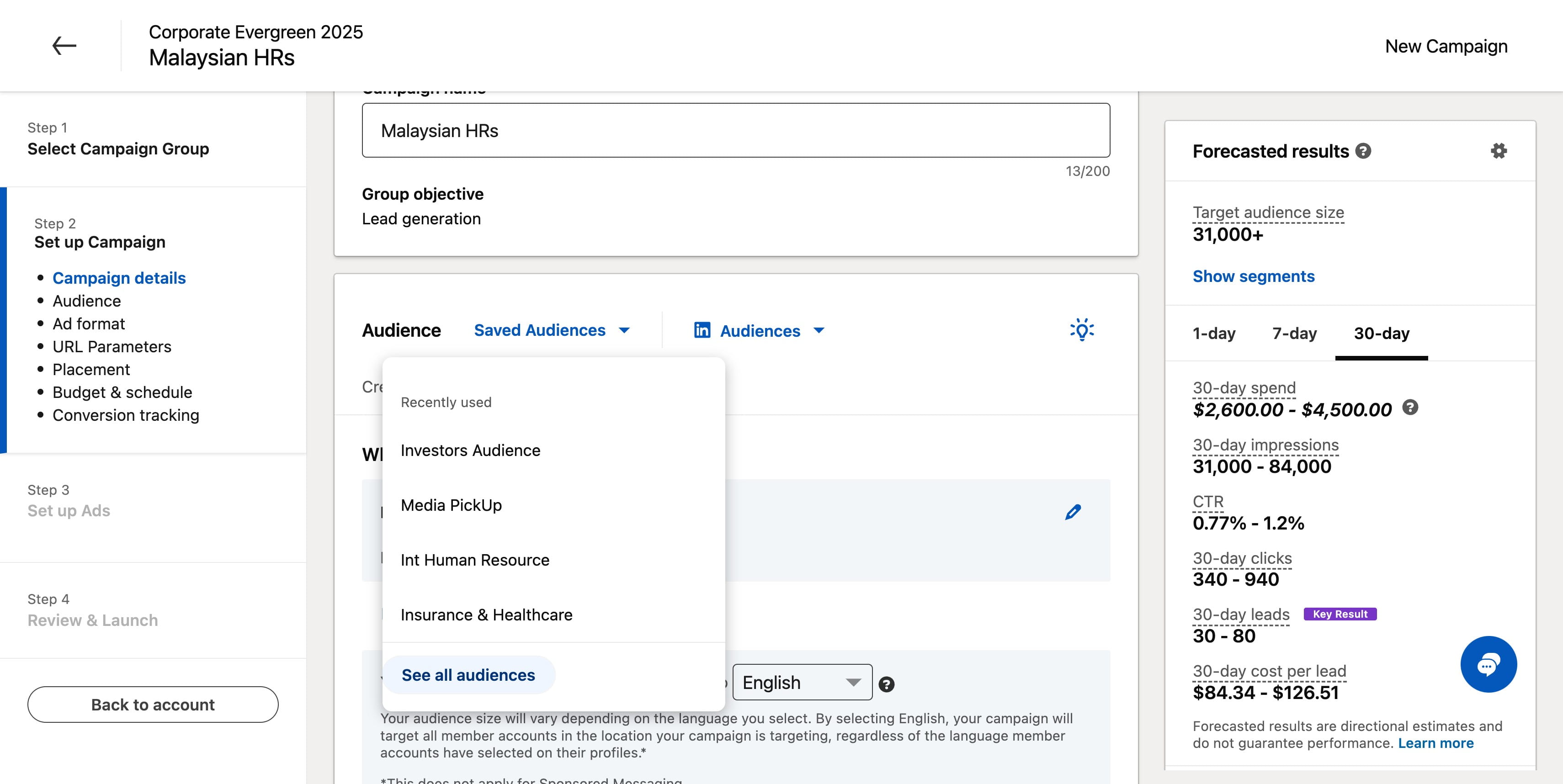Open the English language dropdown
Viewport: 1563px width, 784px height.
802,682
